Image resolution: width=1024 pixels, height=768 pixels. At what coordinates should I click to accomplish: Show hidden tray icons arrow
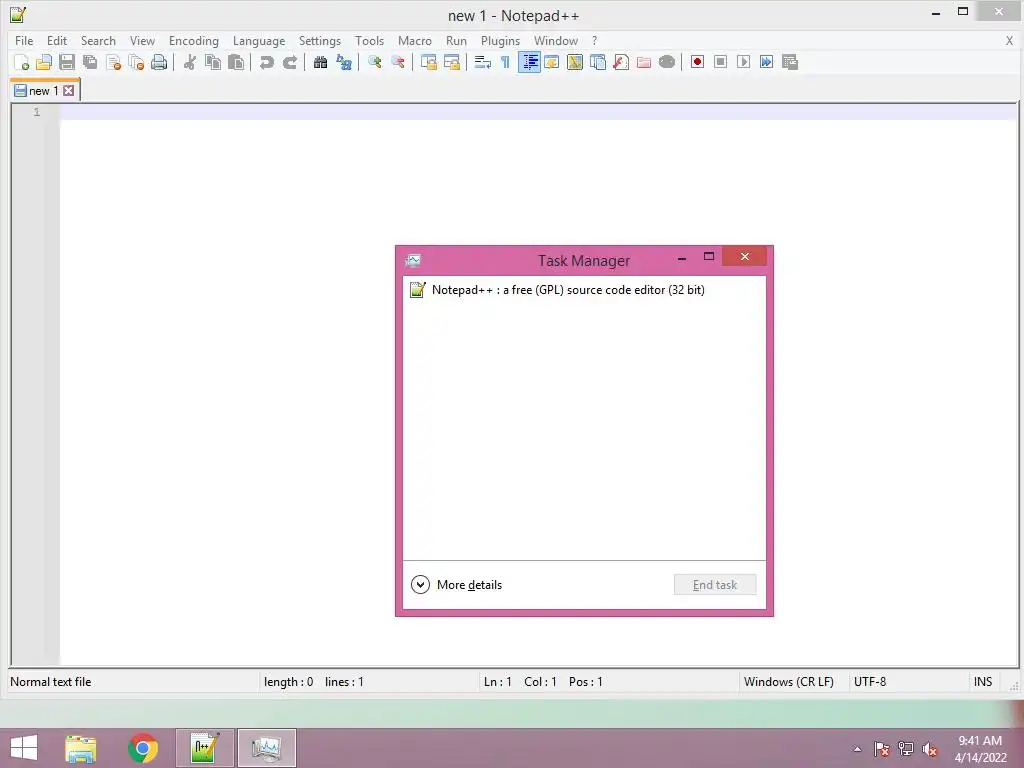pyautogui.click(x=857, y=749)
